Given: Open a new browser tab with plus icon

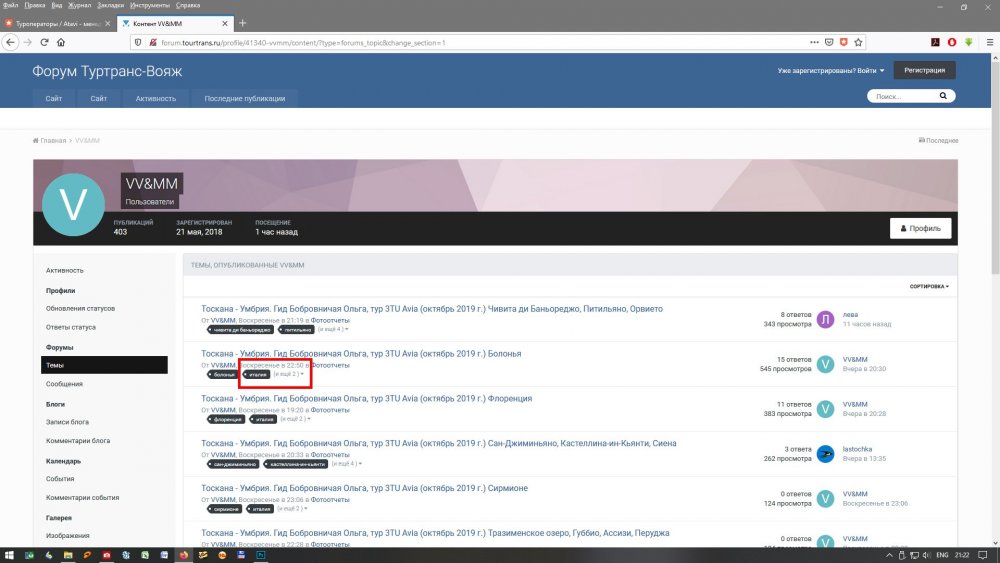Looking at the screenshot, I should tap(243, 23).
